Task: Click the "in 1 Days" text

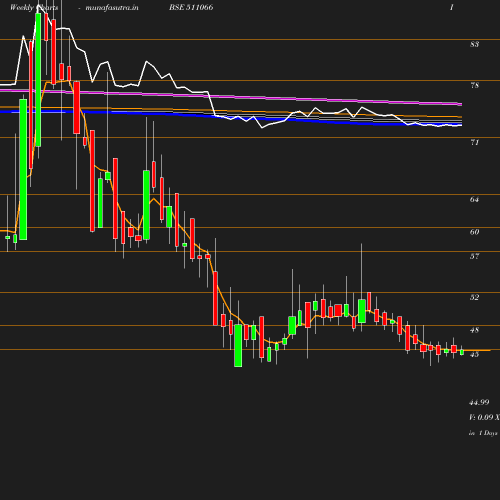Action: (483, 433)
